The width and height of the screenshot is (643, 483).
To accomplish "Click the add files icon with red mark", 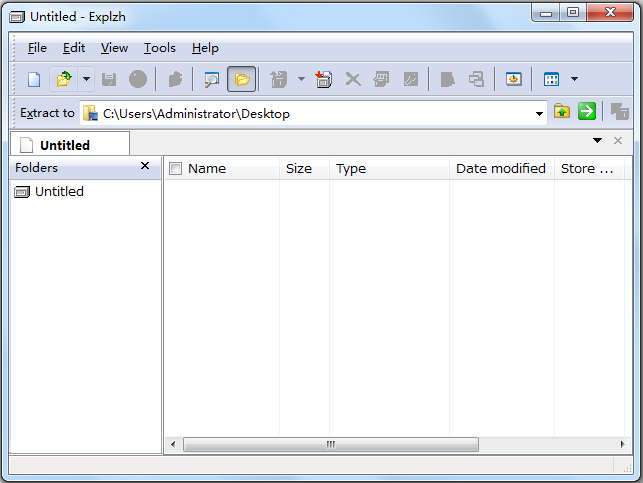I will [x=323, y=79].
